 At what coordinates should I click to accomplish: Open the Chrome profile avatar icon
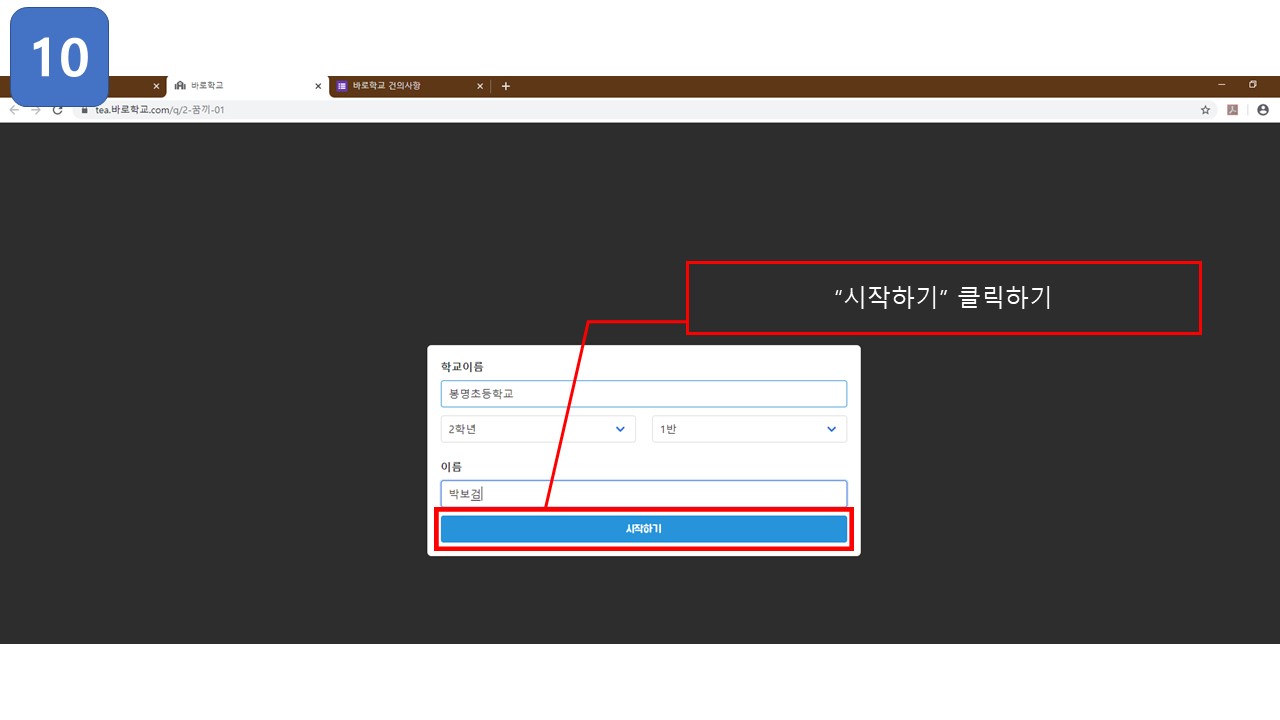[1263, 110]
